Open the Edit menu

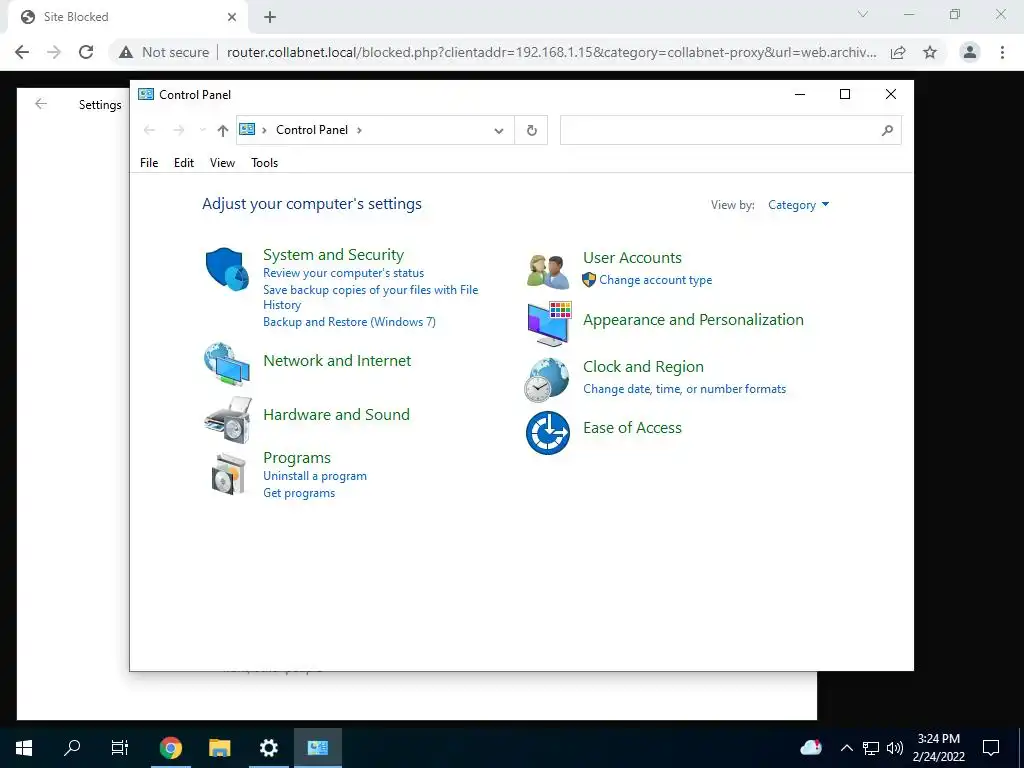click(184, 163)
